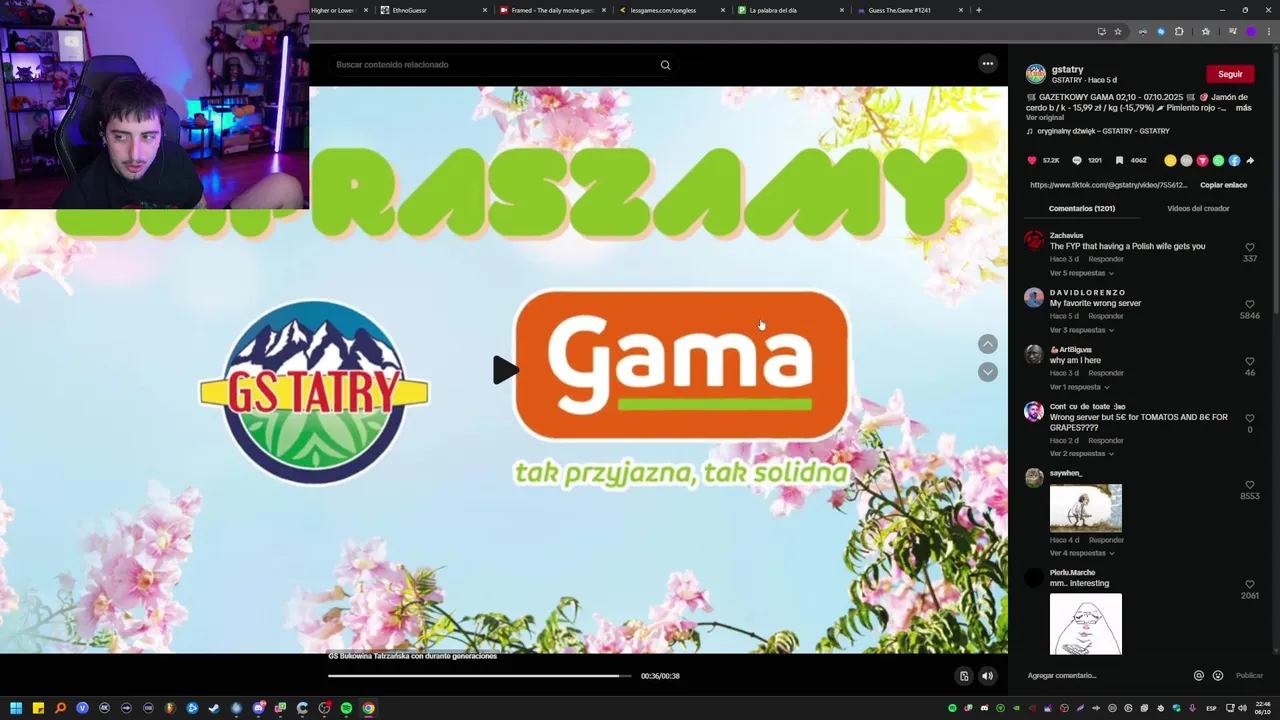Click the @ mention icon
1280x720 pixels.
pyautogui.click(x=1199, y=676)
